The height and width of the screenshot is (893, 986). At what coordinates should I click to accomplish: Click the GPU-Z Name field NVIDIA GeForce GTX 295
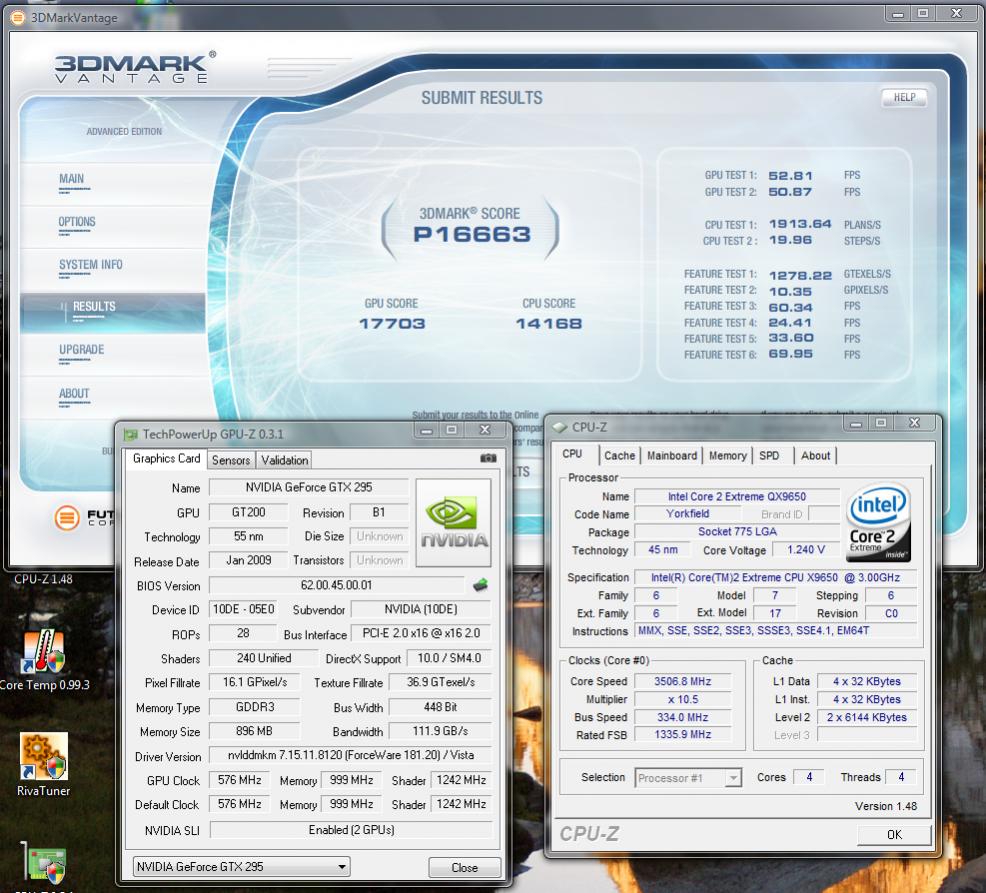(308, 487)
